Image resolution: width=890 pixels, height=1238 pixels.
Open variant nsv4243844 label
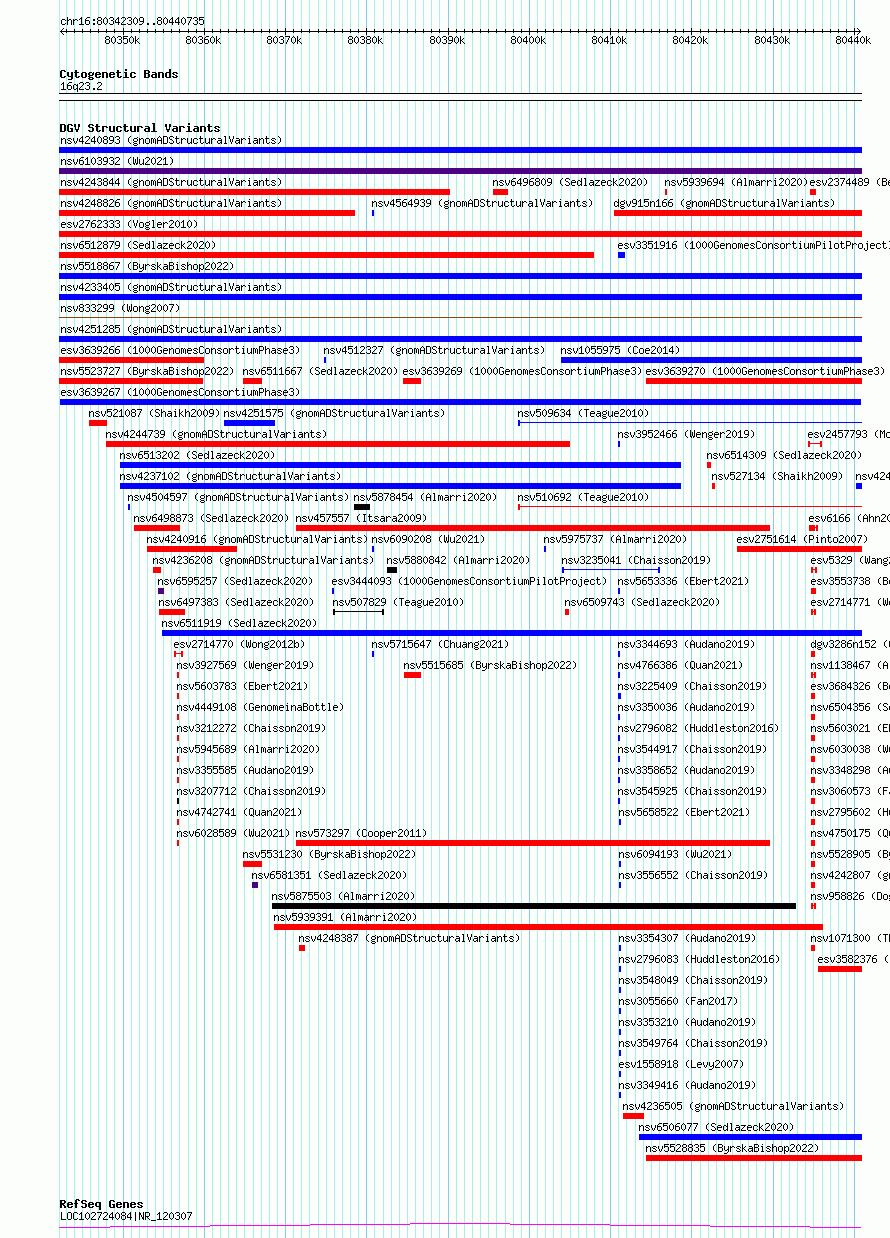171,182
